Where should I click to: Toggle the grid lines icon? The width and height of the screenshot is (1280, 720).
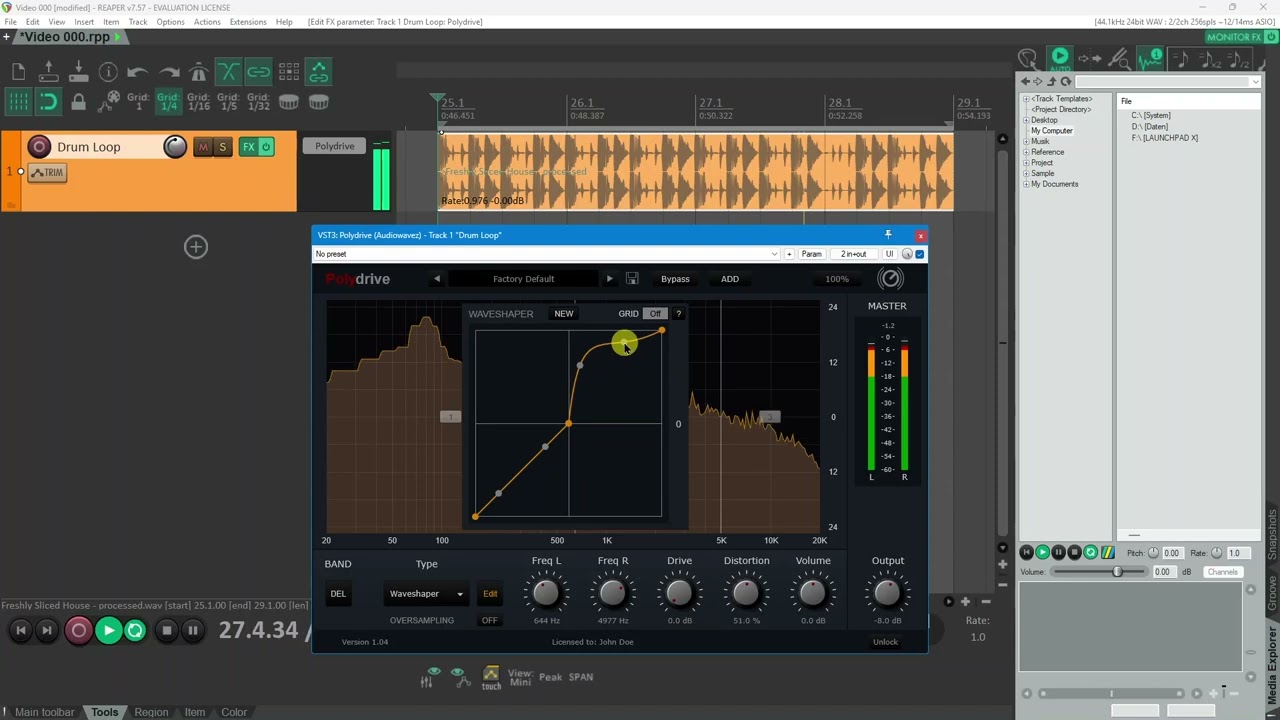[18, 101]
